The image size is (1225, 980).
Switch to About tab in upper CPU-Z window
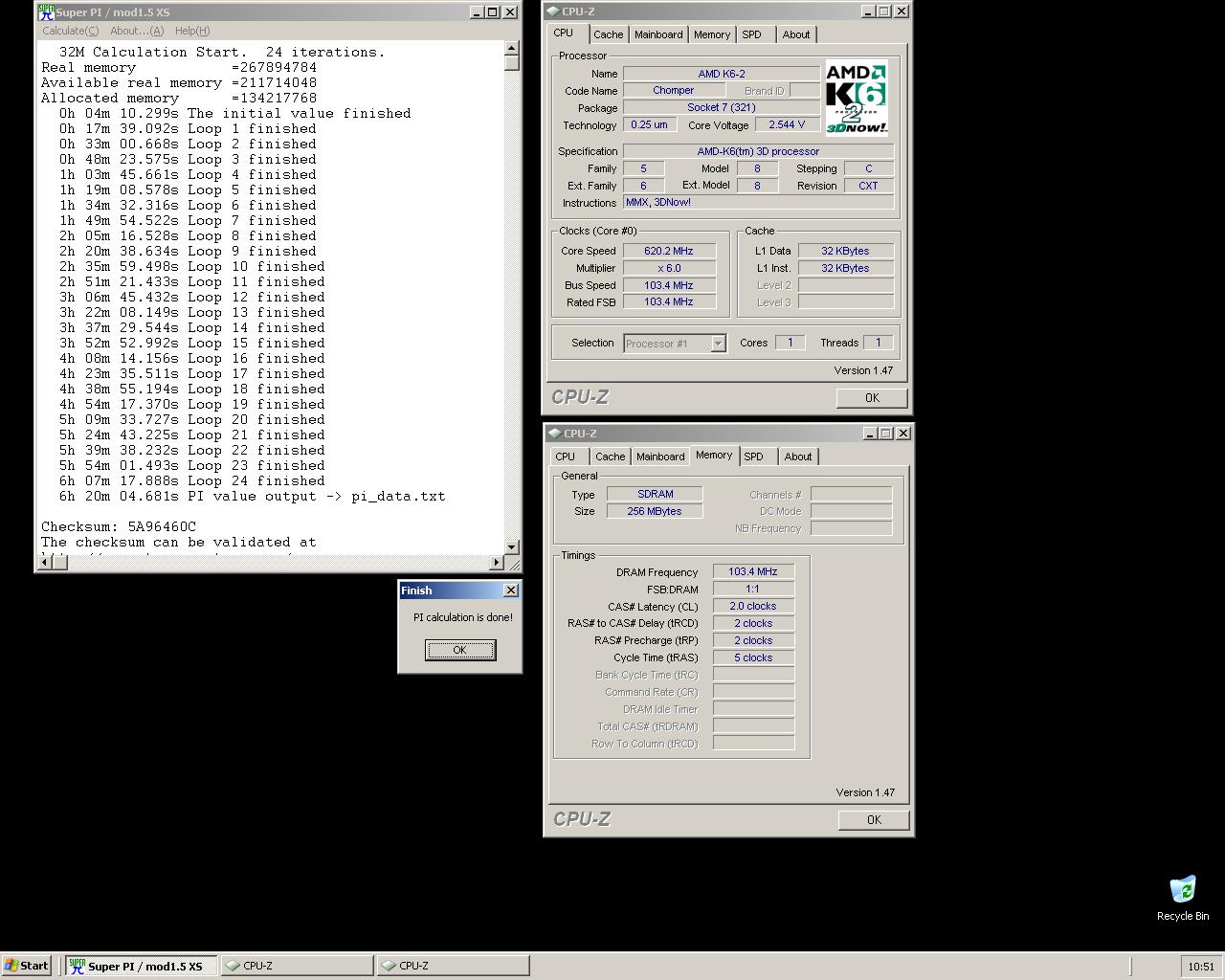796,34
